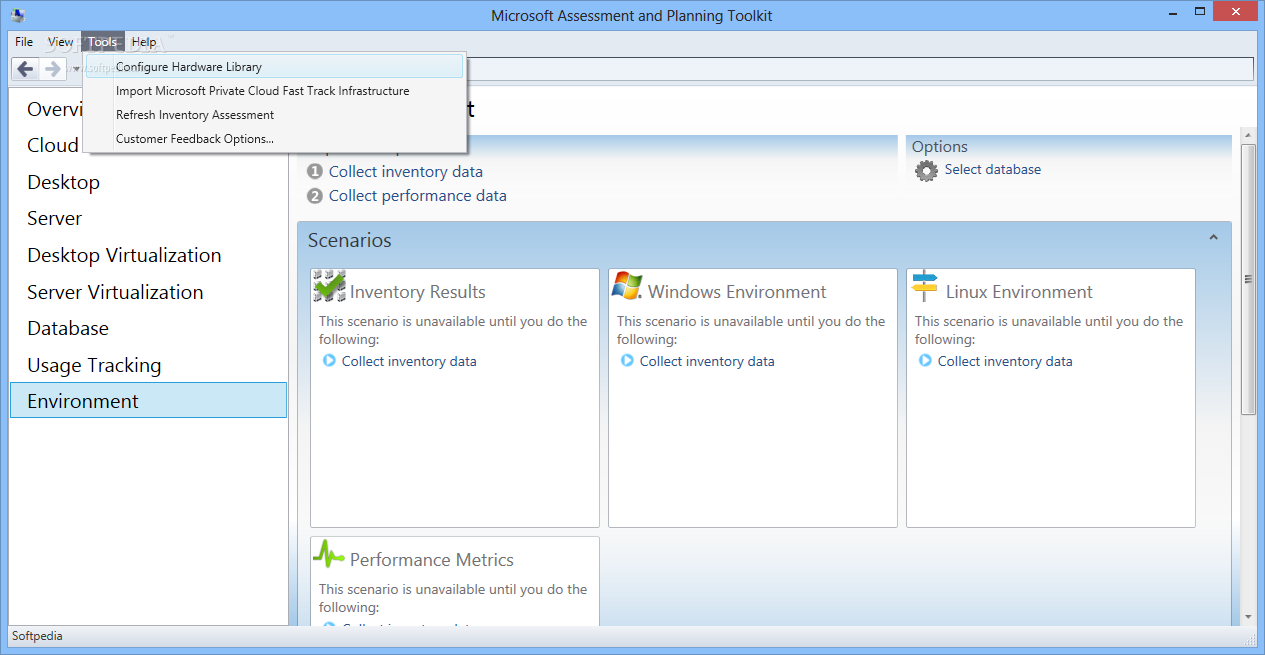
Task: Close the open Tools menu
Action: click(103, 42)
